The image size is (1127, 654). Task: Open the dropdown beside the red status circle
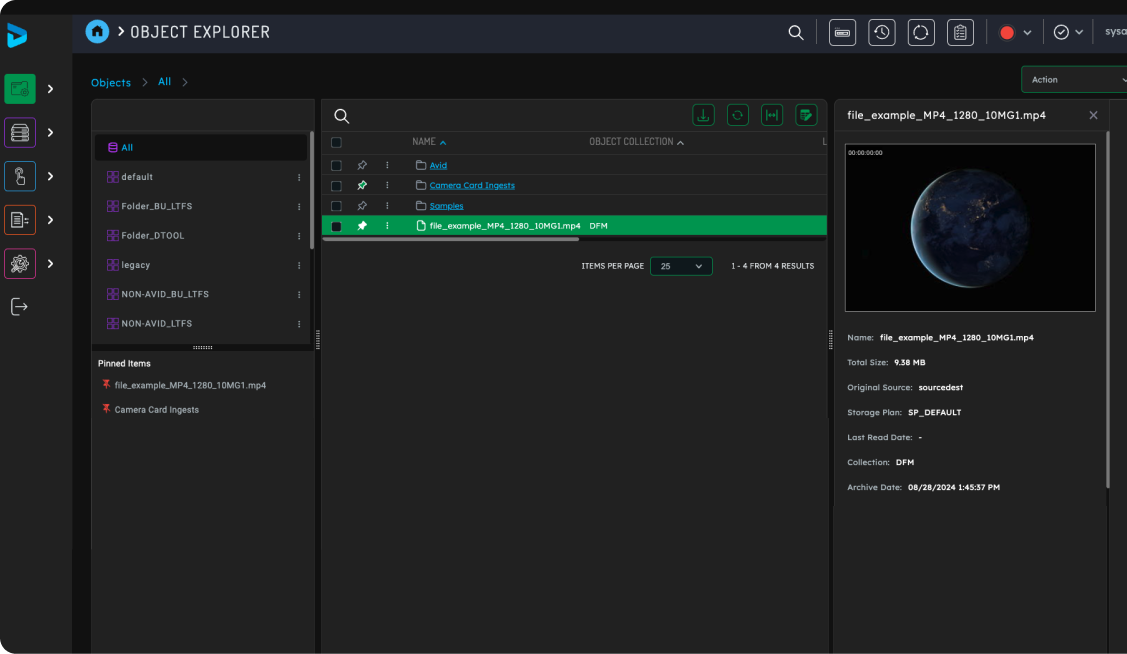[x=1028, y=32]
